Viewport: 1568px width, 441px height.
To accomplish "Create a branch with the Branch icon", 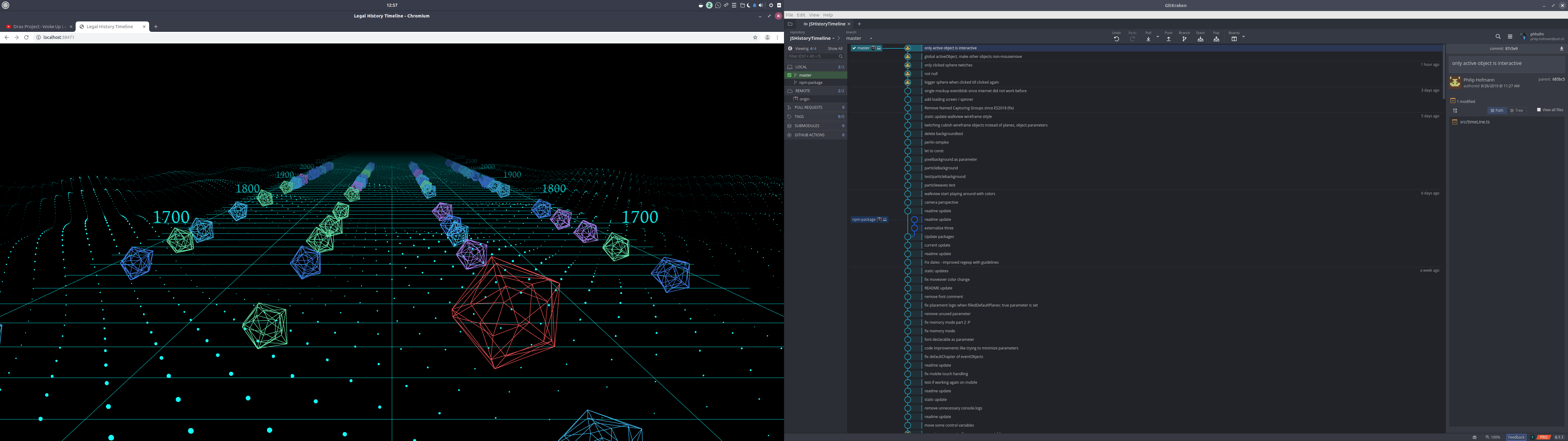I will pyautogui.click(x=1185, y=39).
